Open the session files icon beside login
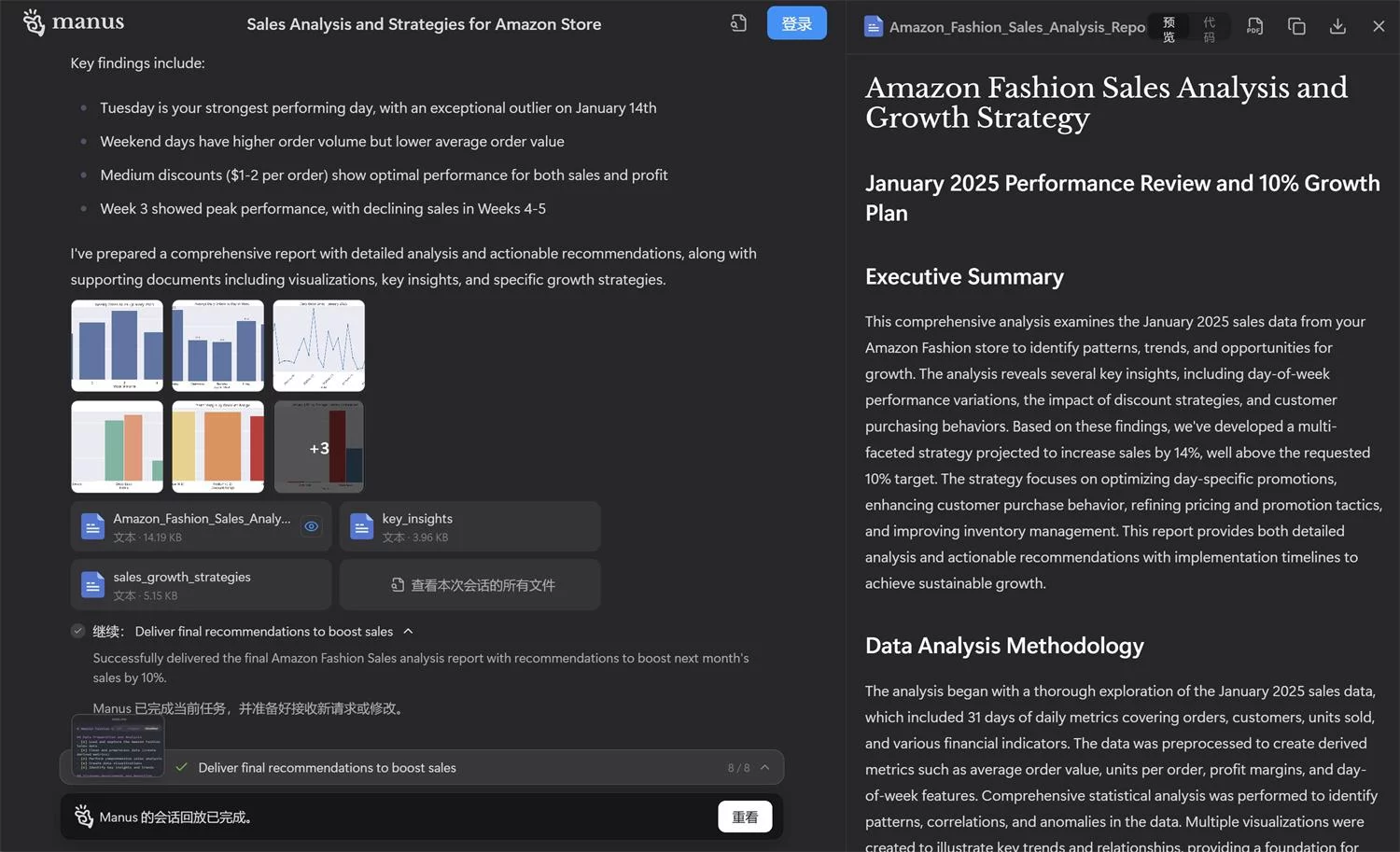Screen dimensions: 1400x852 pyautogui.click(x=738, y=23)
